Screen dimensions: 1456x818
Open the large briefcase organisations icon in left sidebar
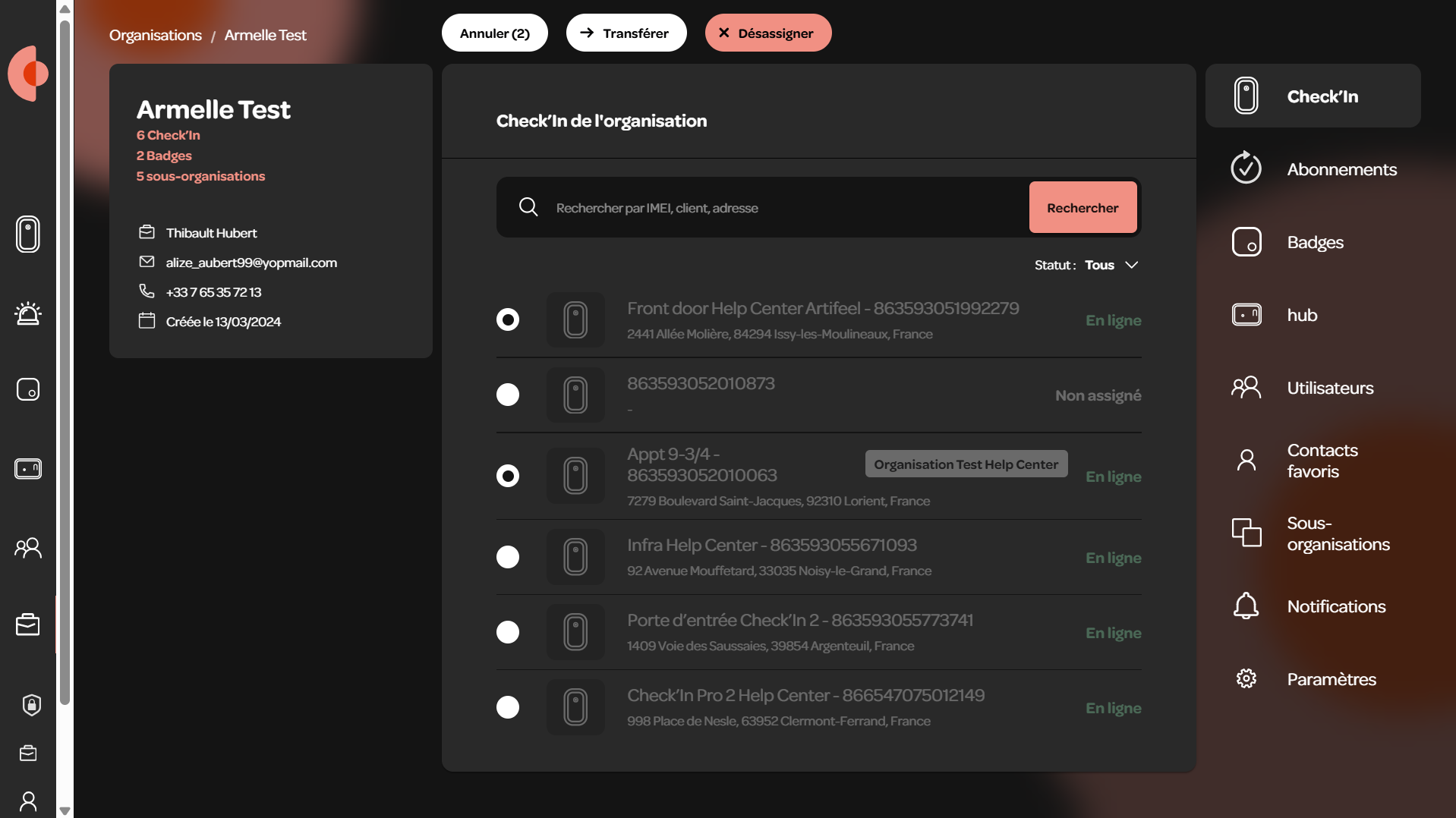[28, 625]
